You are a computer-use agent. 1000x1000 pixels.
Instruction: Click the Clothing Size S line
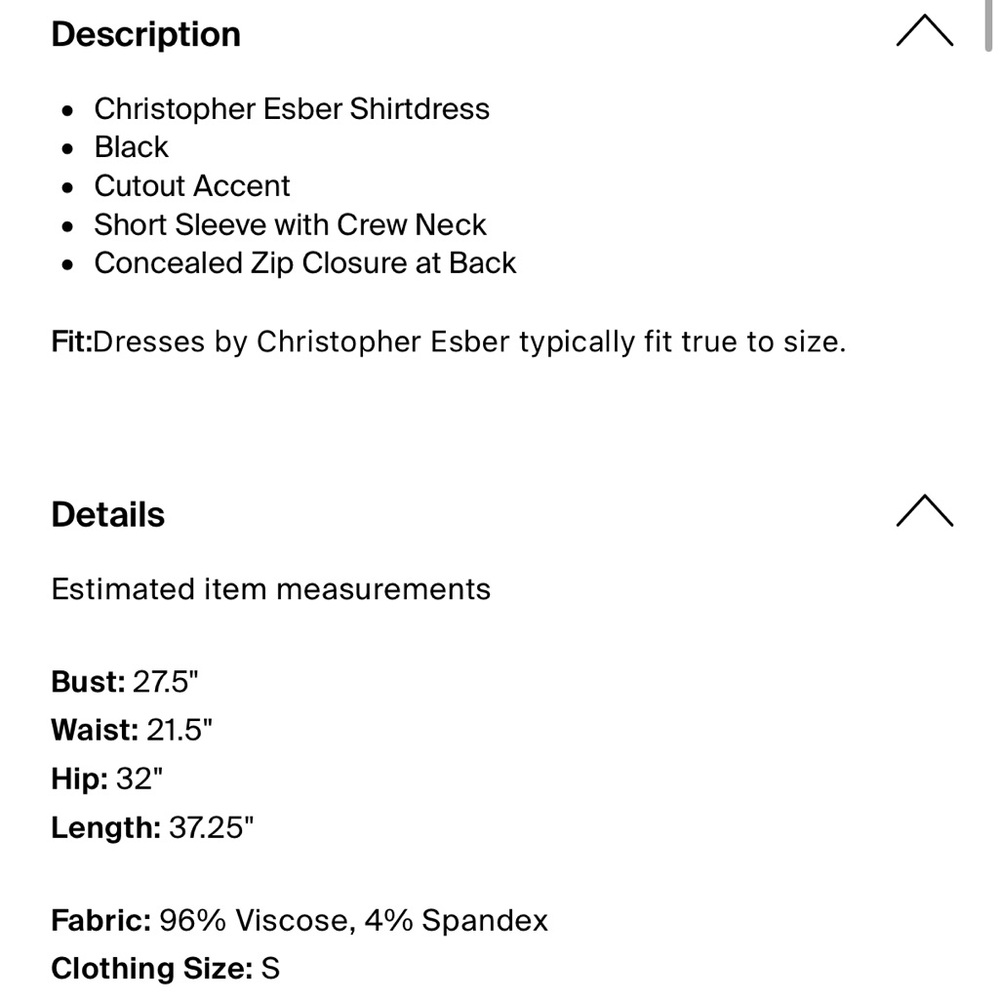pos(165,968)
